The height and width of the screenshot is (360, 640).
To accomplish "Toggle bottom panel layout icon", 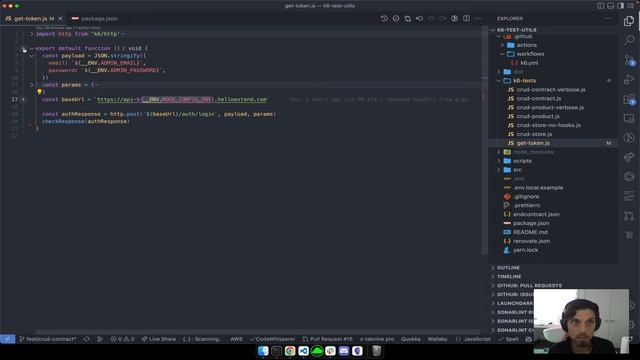I will coord(610,6).
